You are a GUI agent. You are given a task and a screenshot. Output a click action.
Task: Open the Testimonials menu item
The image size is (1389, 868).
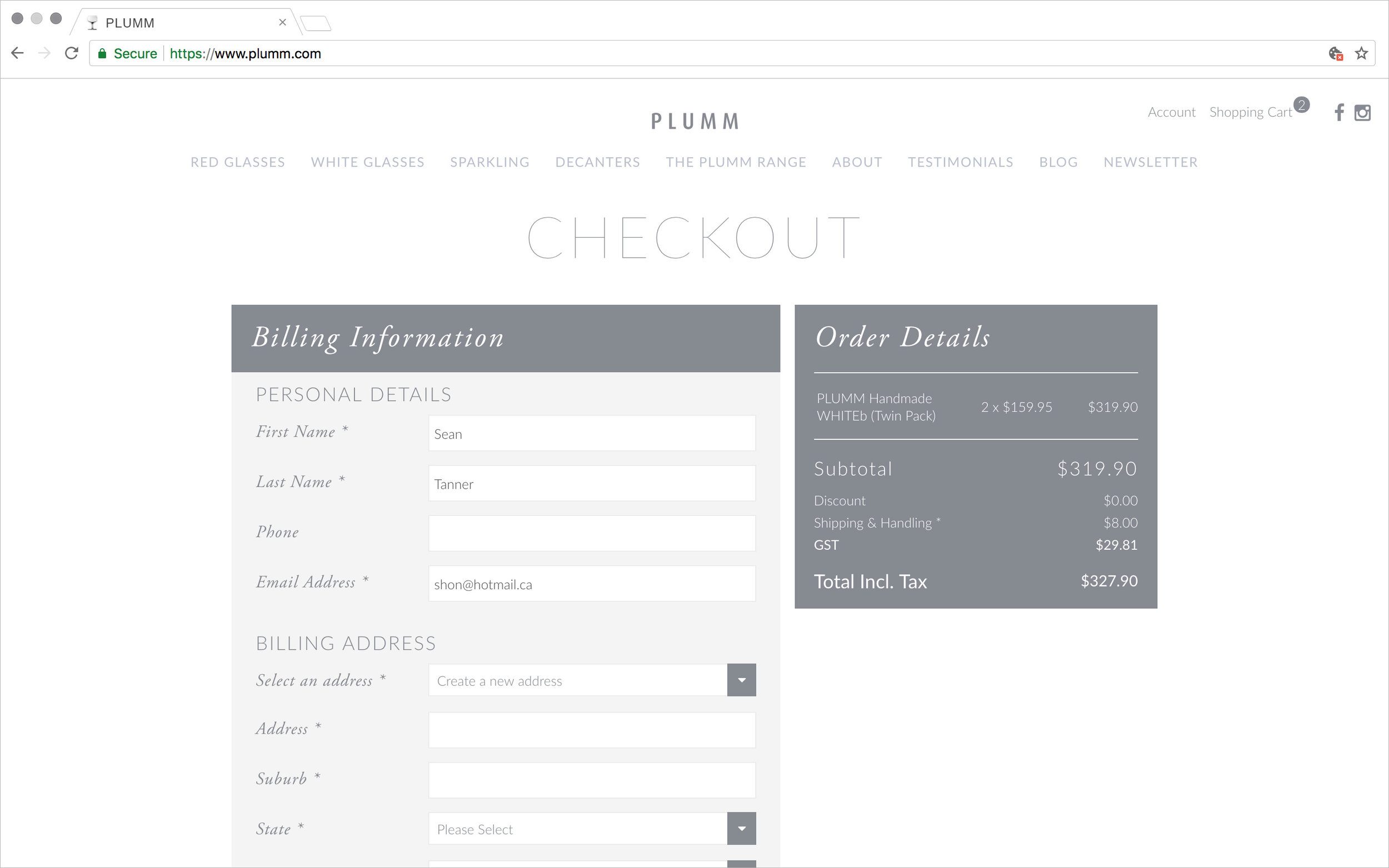(x=961, y=163)
